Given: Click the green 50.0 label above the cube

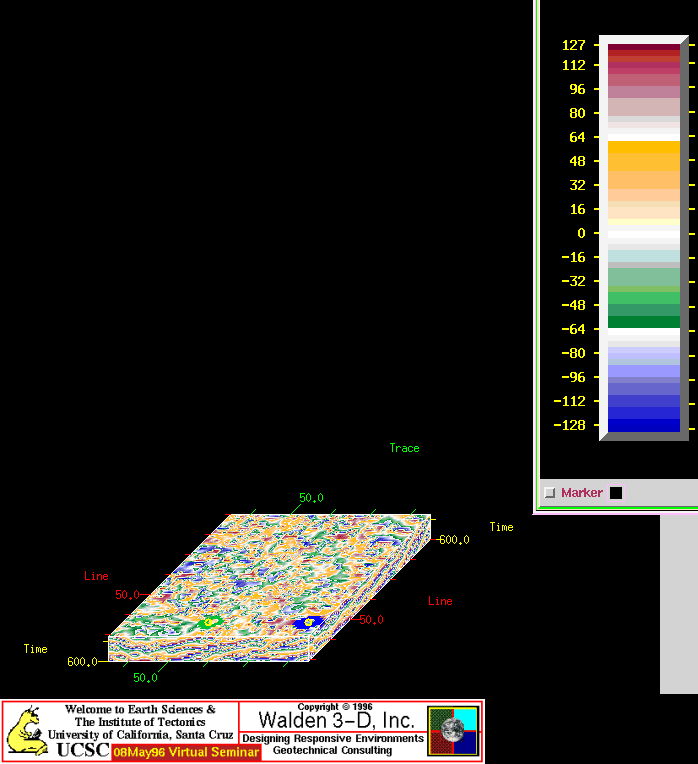Looking at the screenshot, I should [311, 497].
